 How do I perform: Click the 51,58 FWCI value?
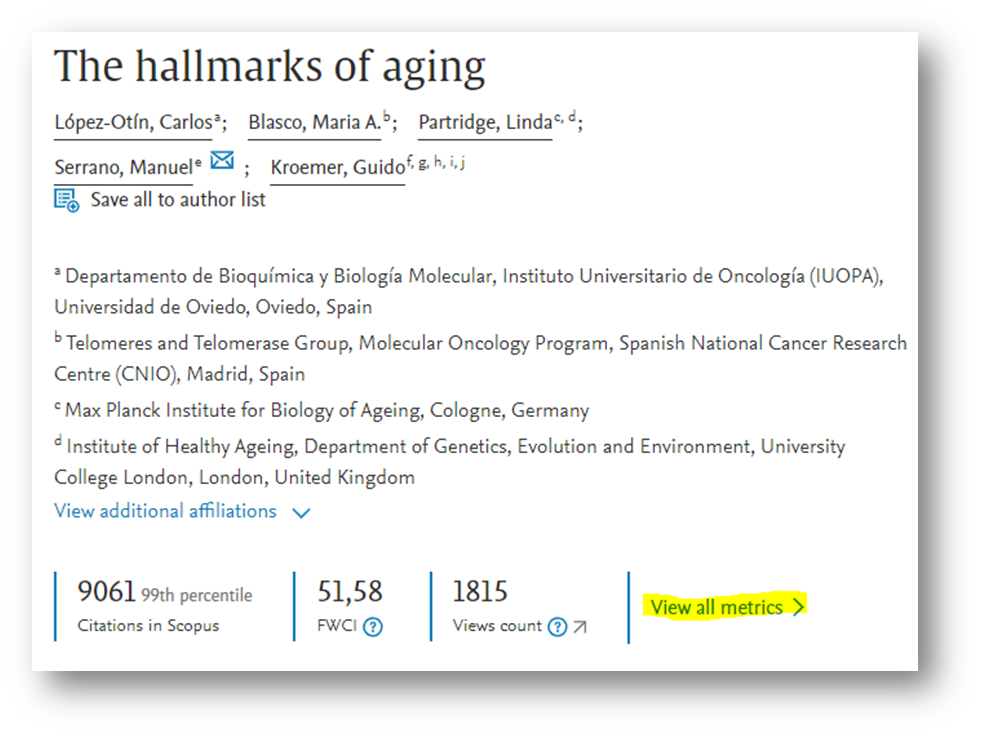[349, 592]
